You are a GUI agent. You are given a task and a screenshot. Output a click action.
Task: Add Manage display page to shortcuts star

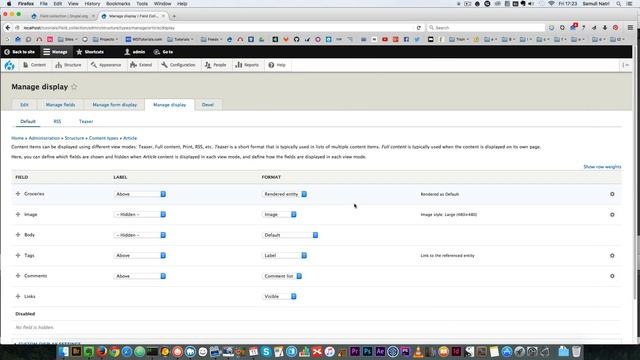[74, 87]
